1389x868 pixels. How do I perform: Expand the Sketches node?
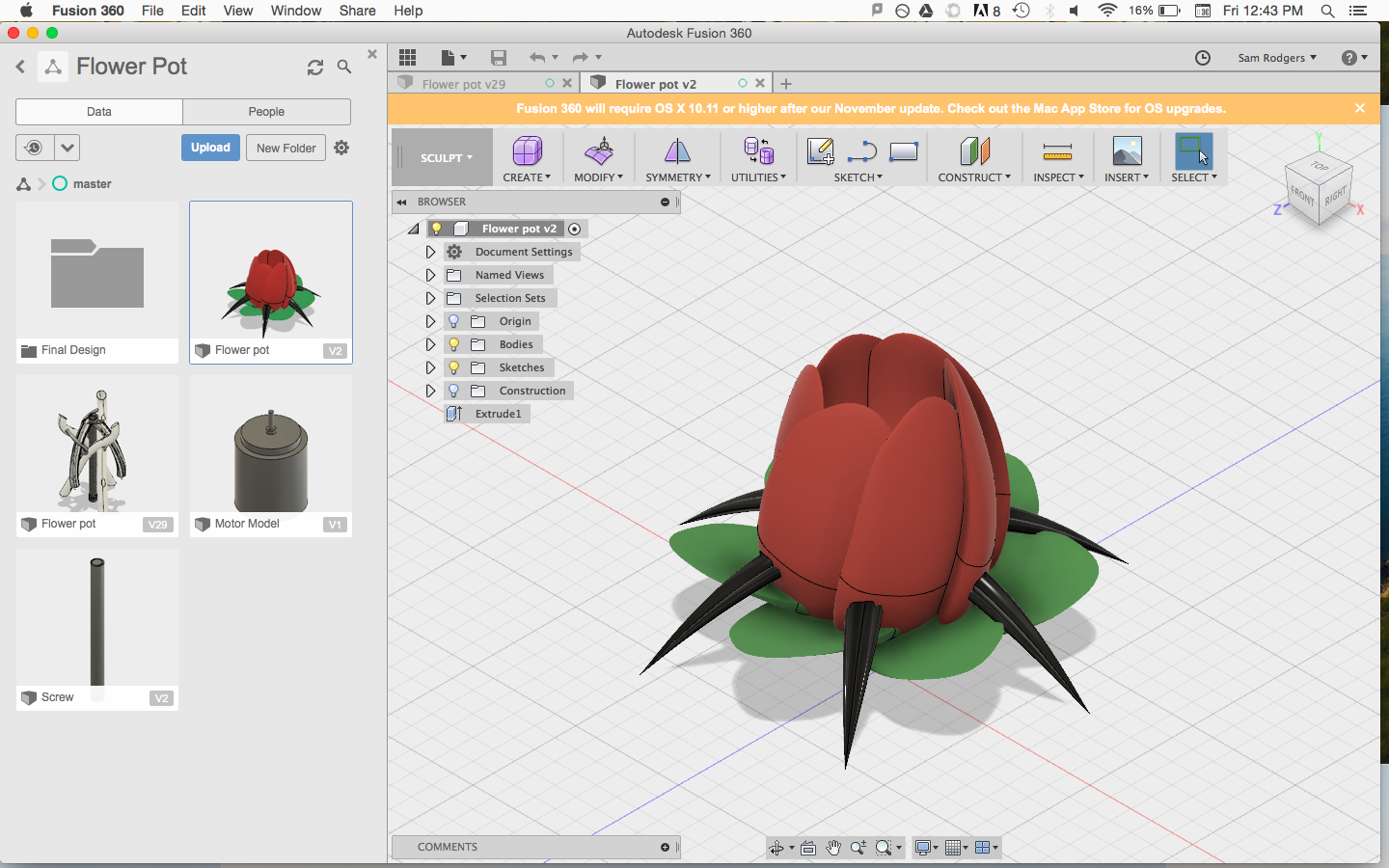[430, 367]
